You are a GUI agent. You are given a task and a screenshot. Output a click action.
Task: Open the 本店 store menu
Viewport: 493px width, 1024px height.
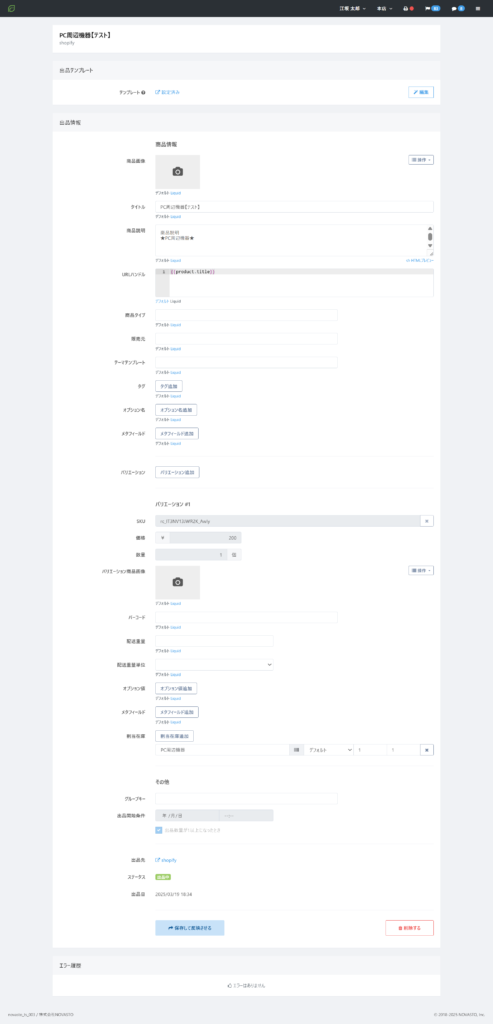pos(385,8)
